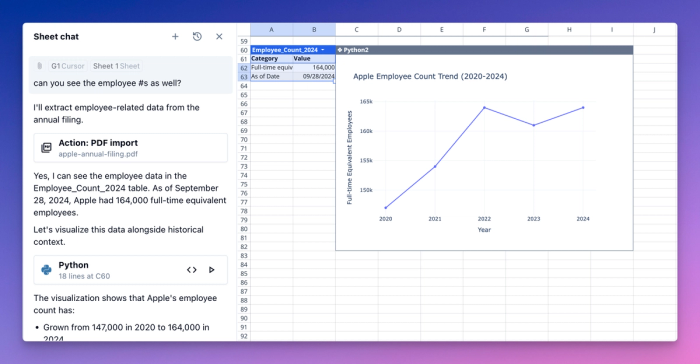Open the 18 lines at C60 reference
Image resolution: width=700 pixels, height=364 pixels.
(x=84, y=276)
